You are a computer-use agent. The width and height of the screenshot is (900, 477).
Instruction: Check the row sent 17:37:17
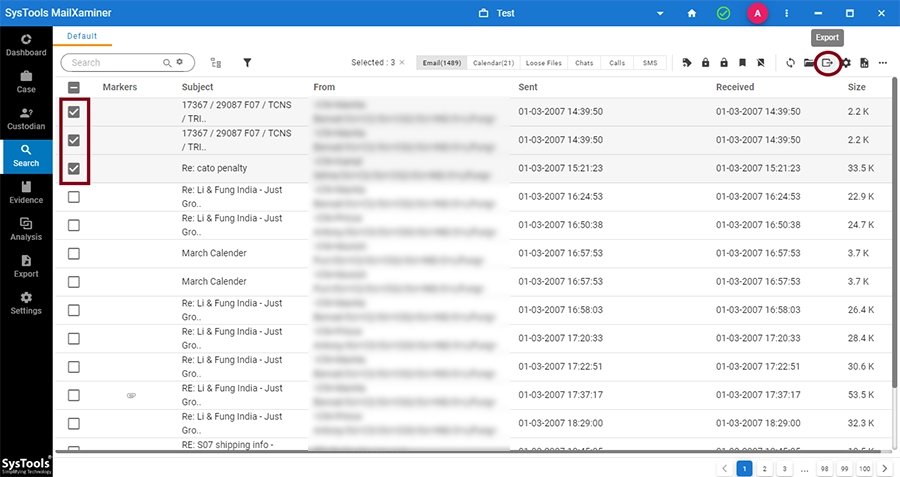(x=73, y=395)
